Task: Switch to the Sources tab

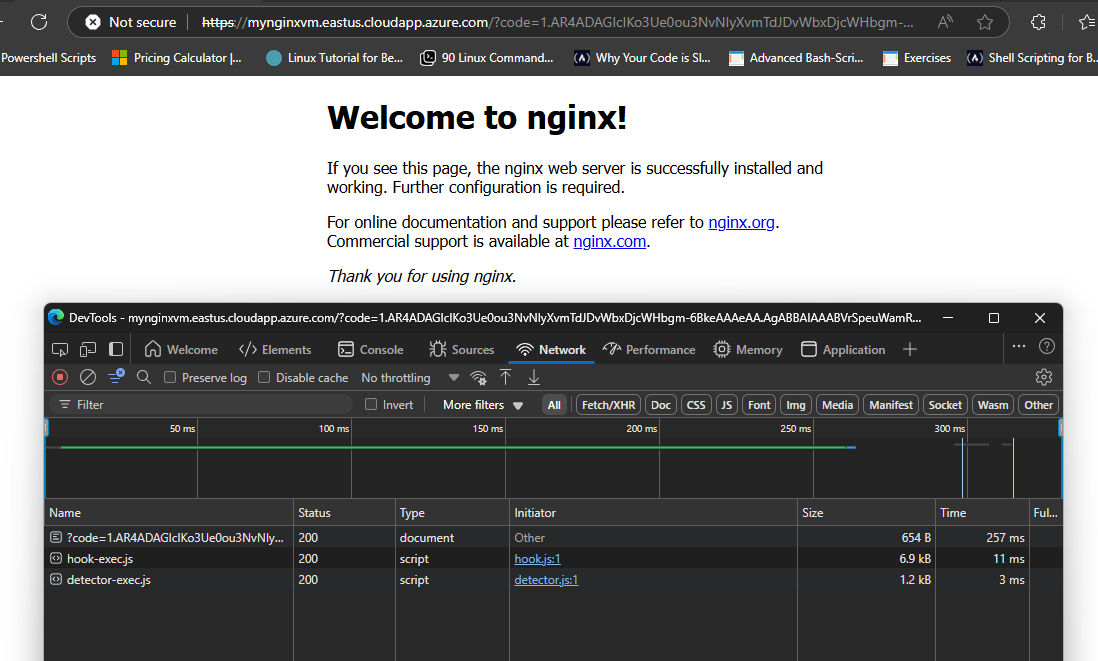Action: [x=461, y=349]
